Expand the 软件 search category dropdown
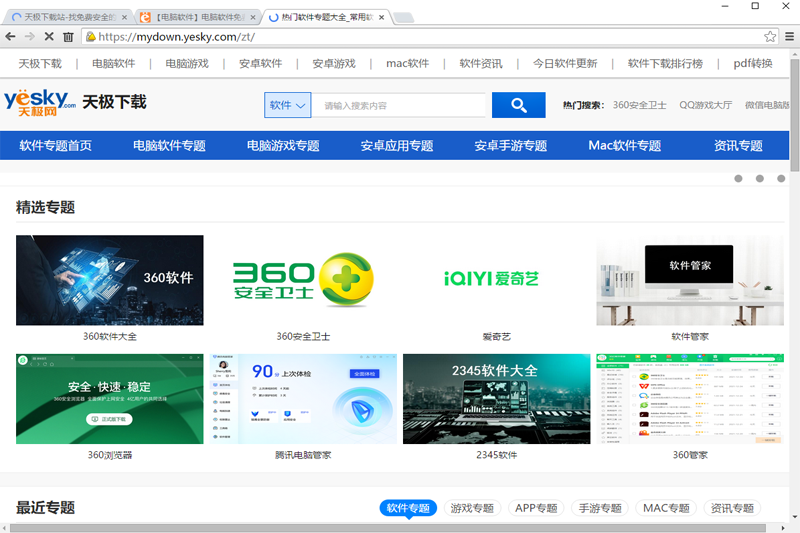This screenshot has width=800, height=533. pyautogui.click(x=287, y=105)
